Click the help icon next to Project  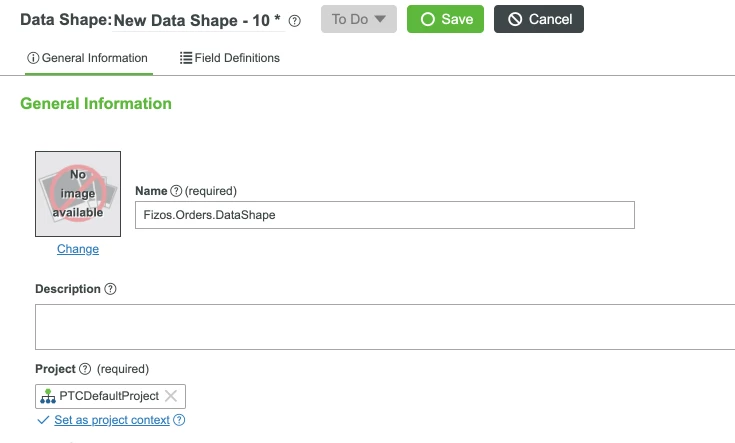coord(85,369)
